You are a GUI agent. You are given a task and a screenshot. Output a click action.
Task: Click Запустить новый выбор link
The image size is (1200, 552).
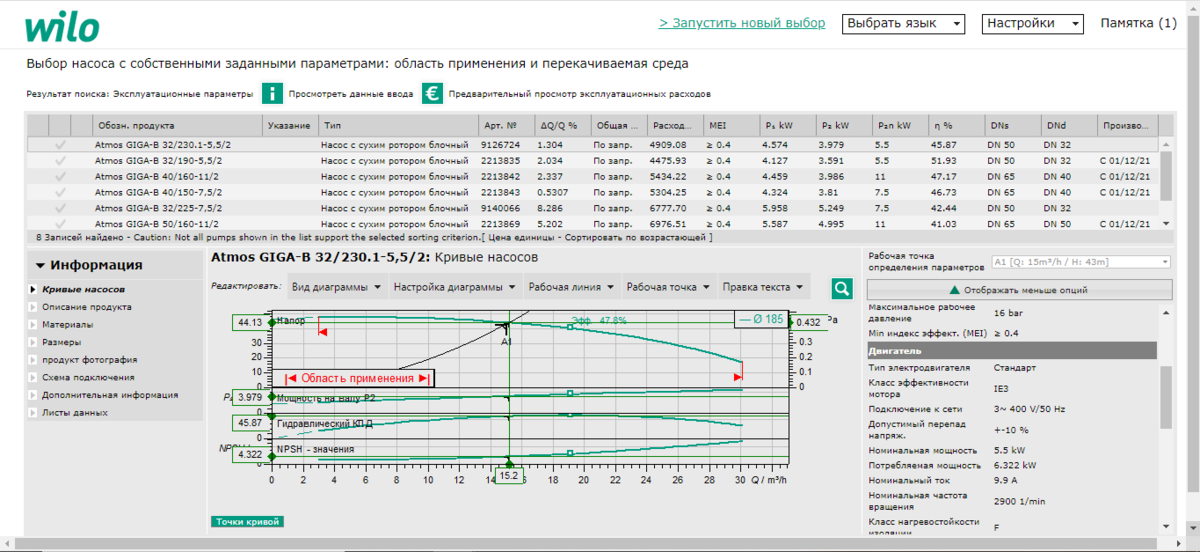(742, 23)
